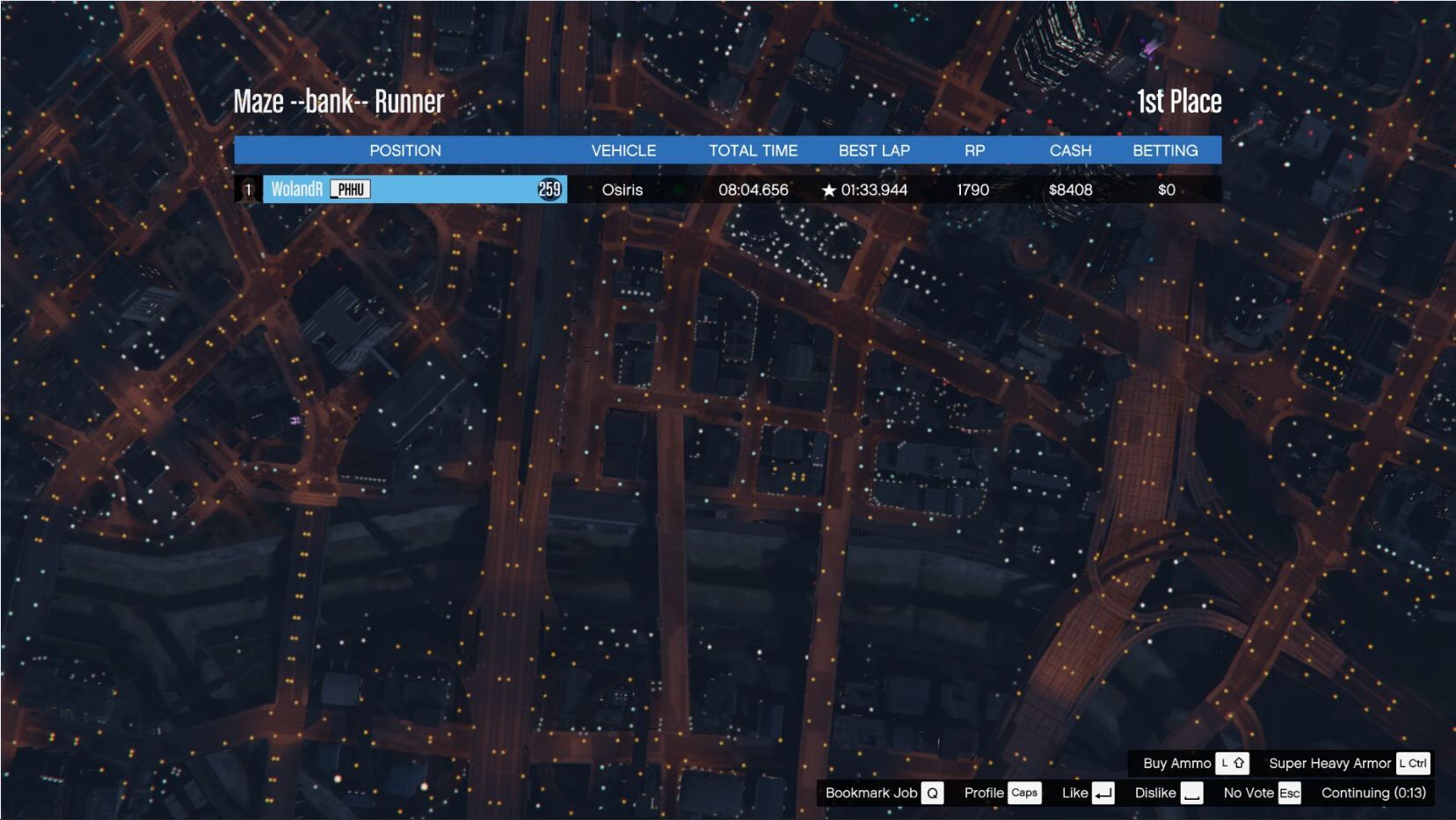Select Bookmark Job label

[871, 793]
